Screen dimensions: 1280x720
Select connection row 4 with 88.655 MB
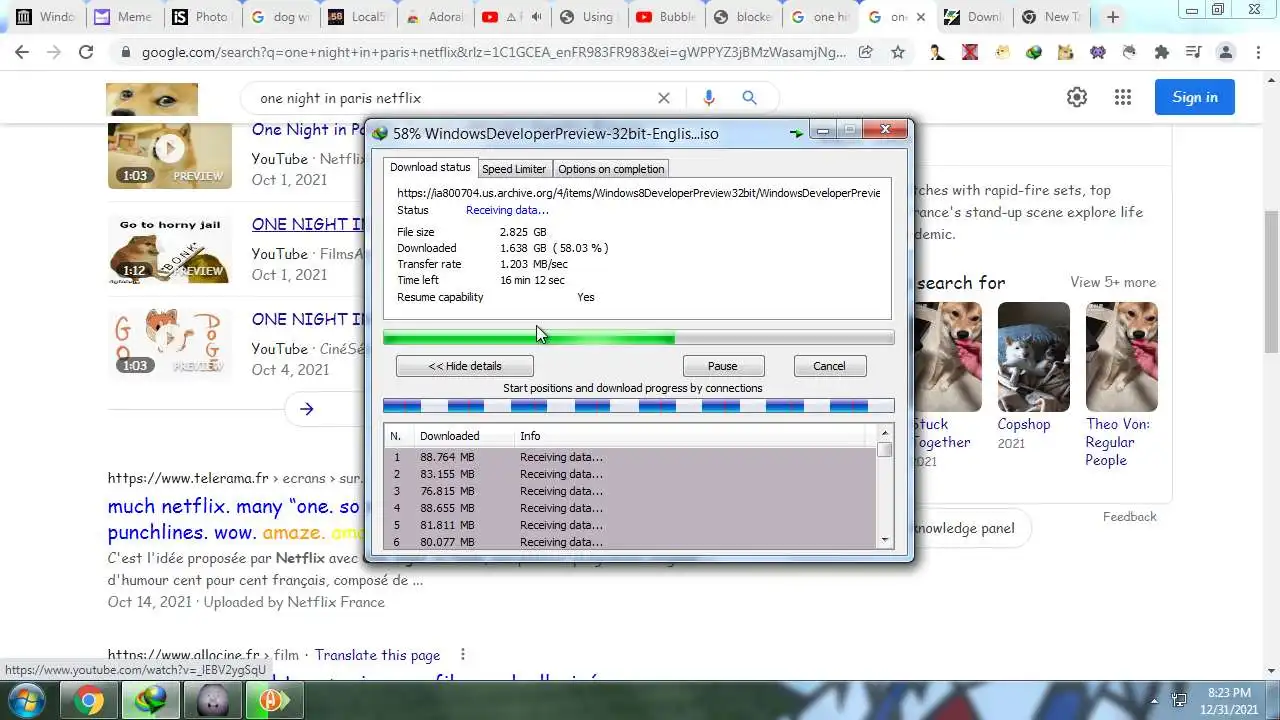coord(630,508)
